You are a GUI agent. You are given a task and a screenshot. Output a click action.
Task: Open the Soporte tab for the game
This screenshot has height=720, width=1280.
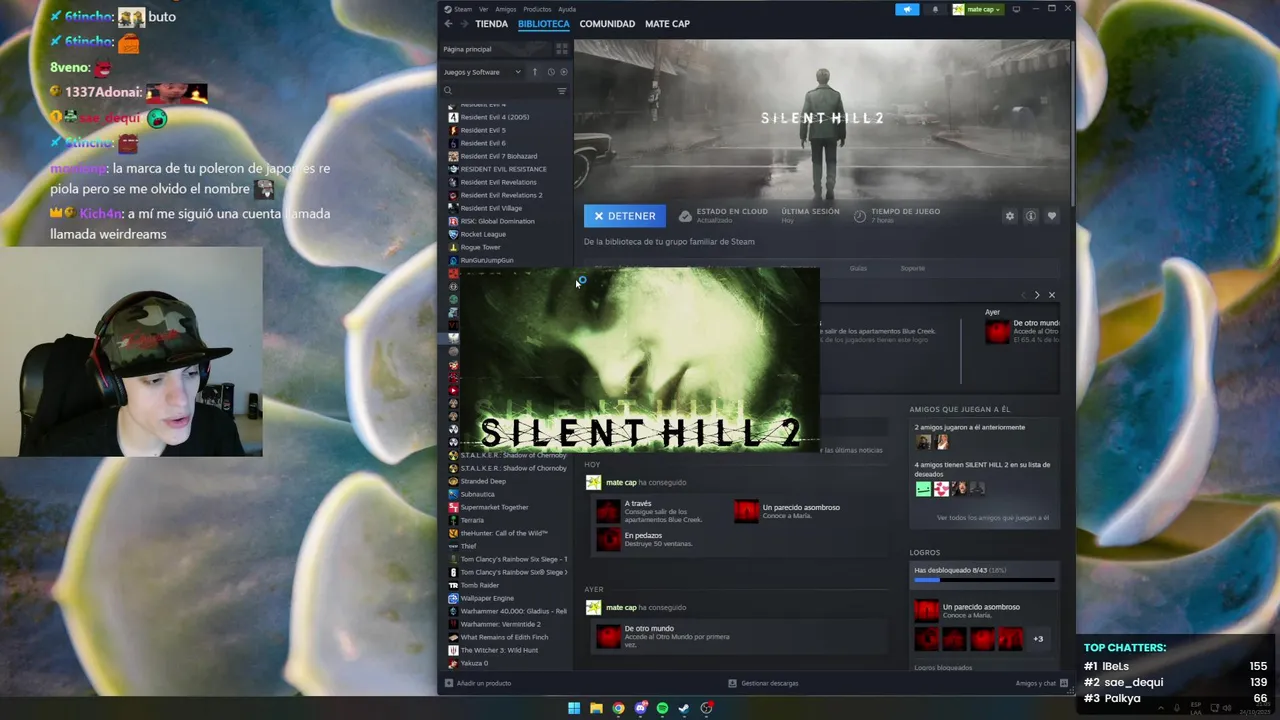pos(912,268)
